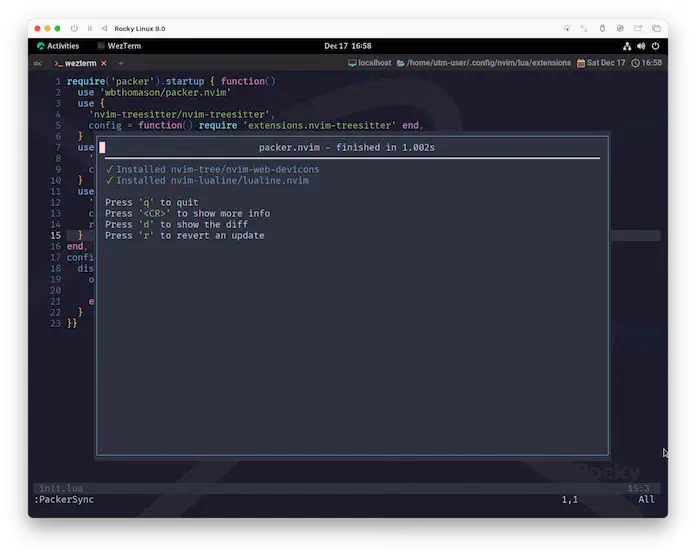Click the "end," text on line 16
Screen dimensions: 696x555
pyautogui.click(x=77, y=246)
